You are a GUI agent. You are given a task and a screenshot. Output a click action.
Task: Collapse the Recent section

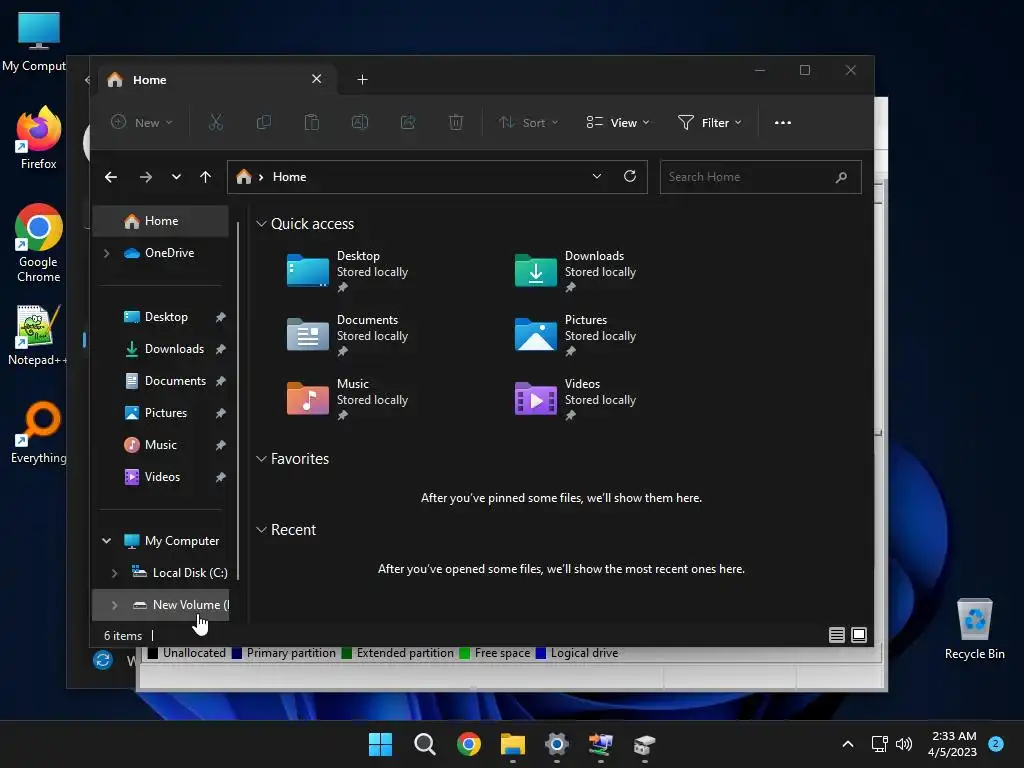pos(261,530)
